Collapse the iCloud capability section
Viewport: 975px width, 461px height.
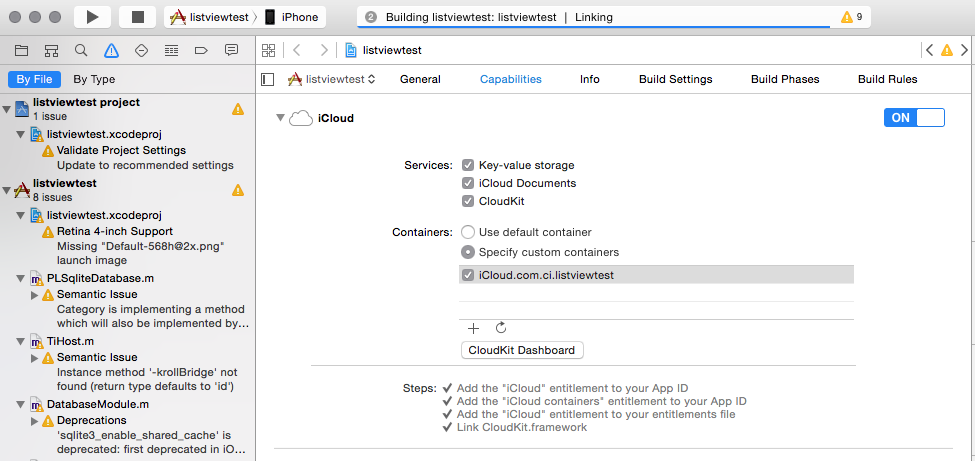pyautogui.click(x=281, y=118)
